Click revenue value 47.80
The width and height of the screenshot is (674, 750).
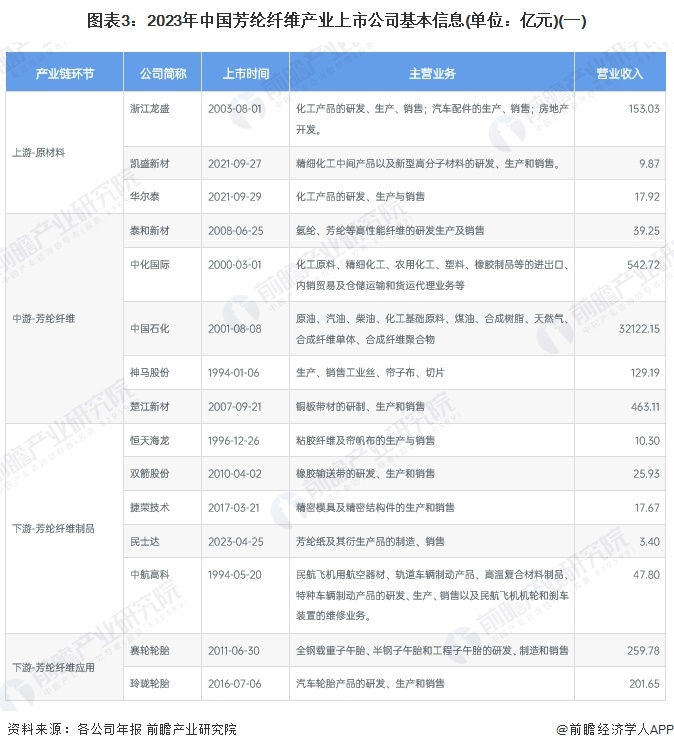pyautogui.click(x=646, y=574)
